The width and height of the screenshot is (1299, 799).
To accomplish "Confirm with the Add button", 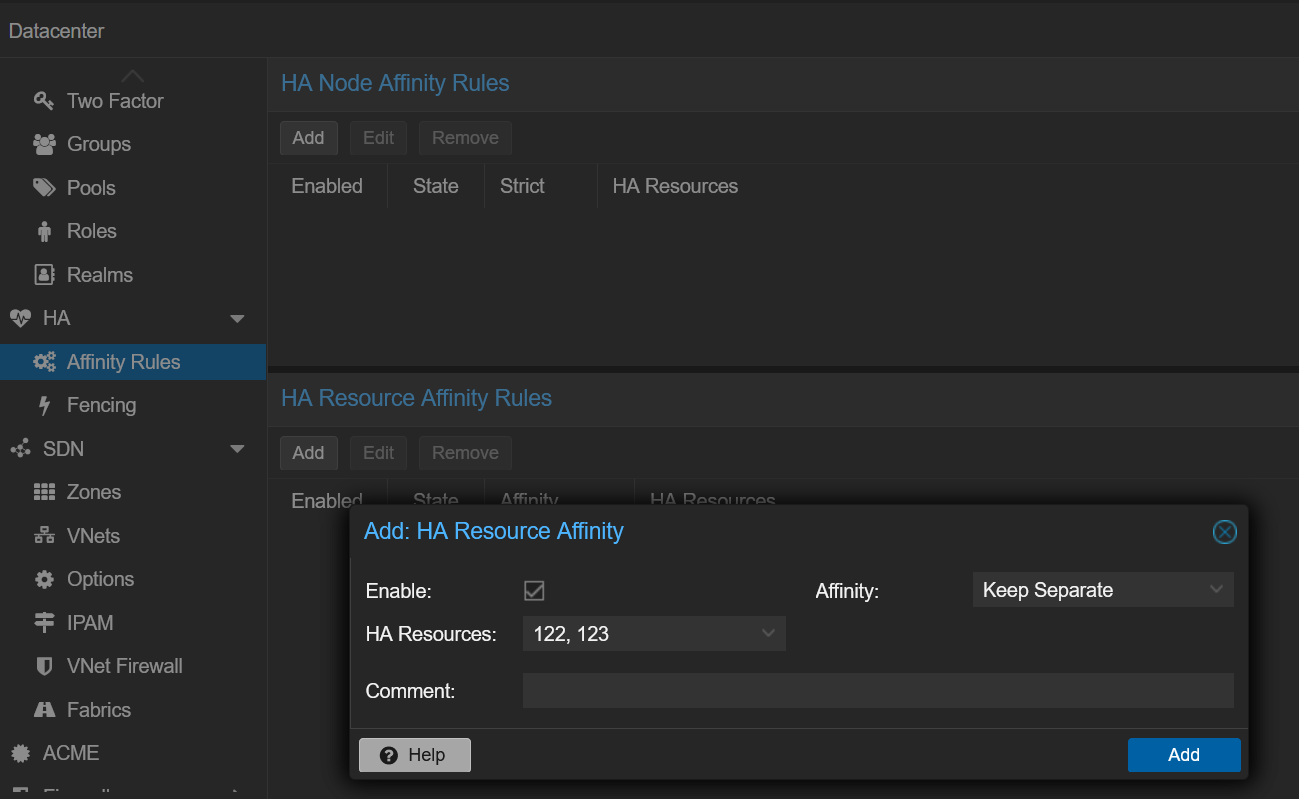I will [x=1184, y=755].
